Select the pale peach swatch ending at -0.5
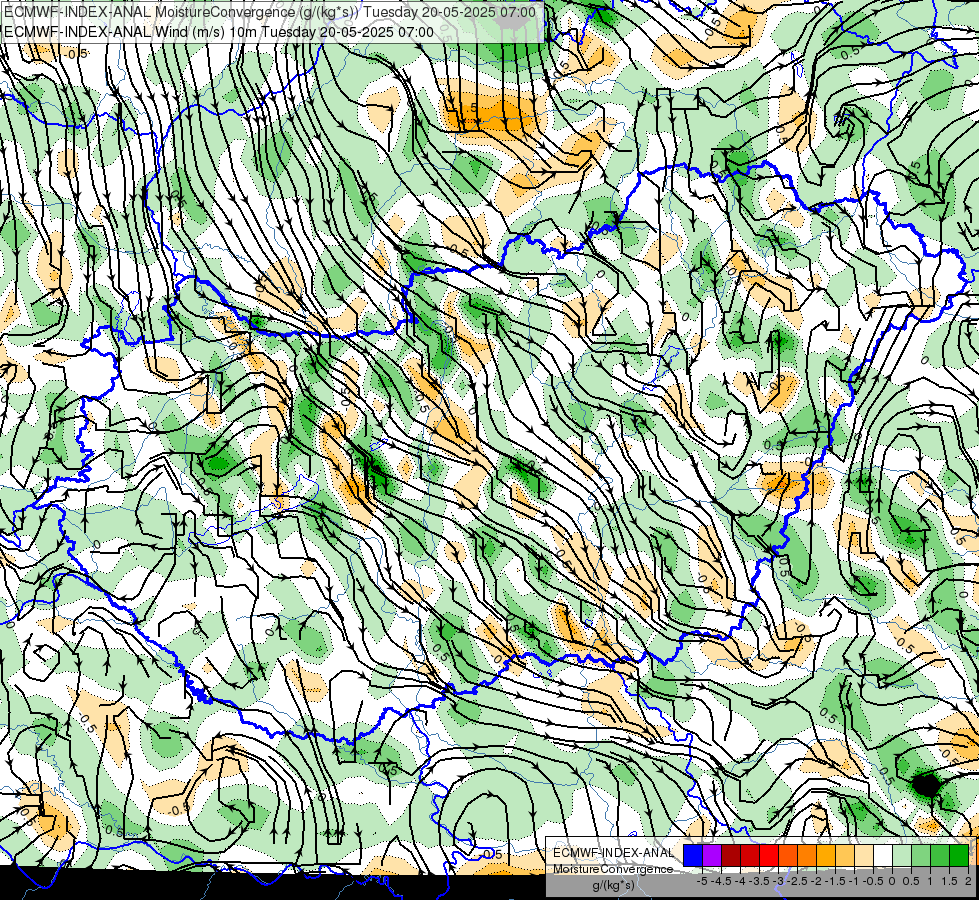This screenshot has width=979, height=900. point(864,856)
